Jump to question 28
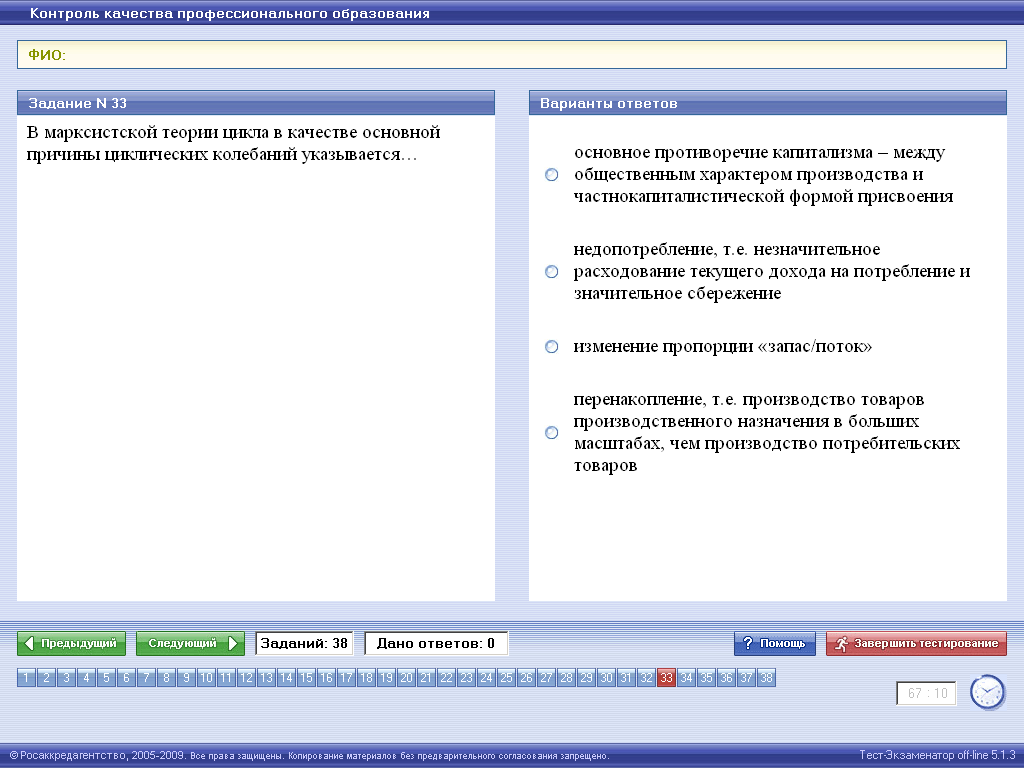Image resolution: width=1024 pixels, height=768 pixels. 566,678
